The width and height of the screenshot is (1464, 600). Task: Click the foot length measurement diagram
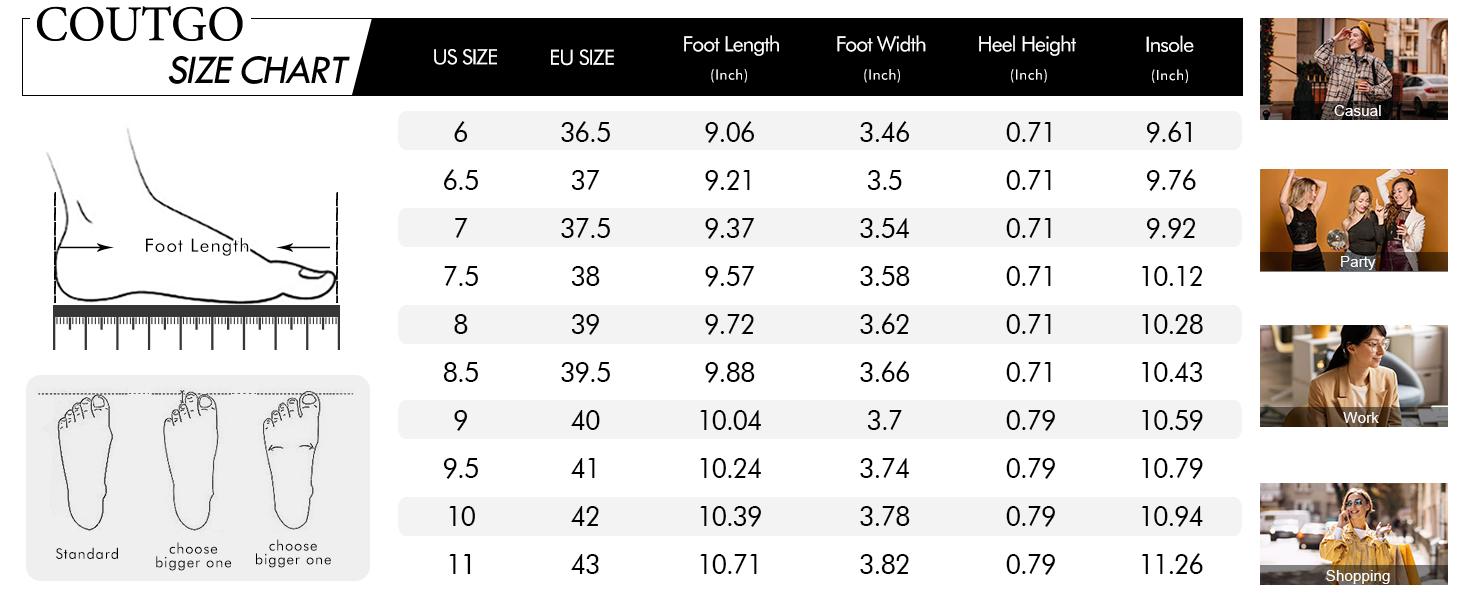tap(195, 230)
